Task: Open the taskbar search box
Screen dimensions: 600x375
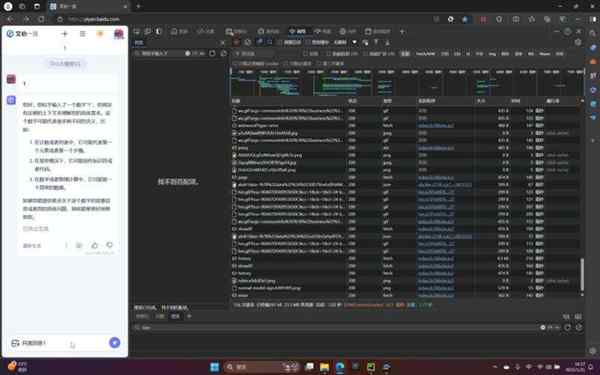Action: 262,367
